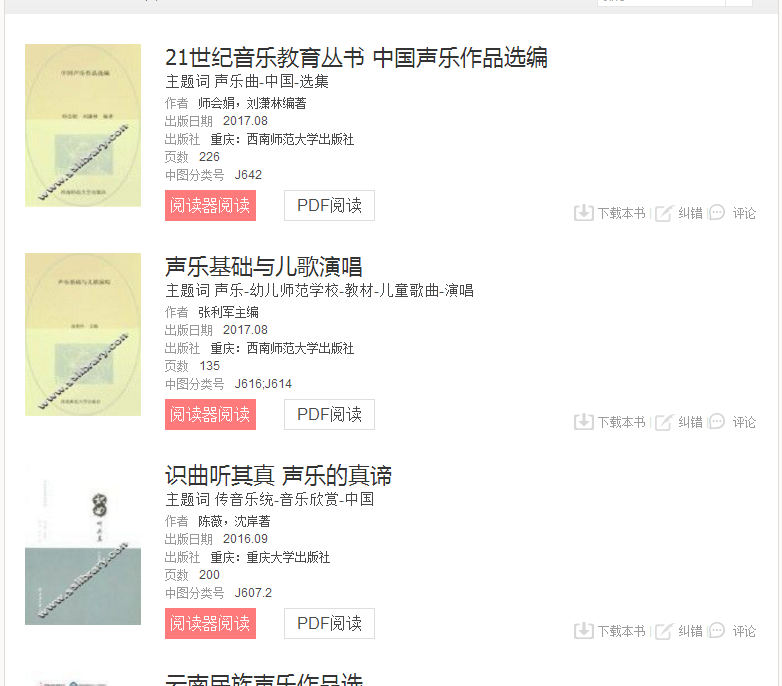Click 评论 comment icon for 识曲听其真
782x686 pixels.
click(717, 630)
